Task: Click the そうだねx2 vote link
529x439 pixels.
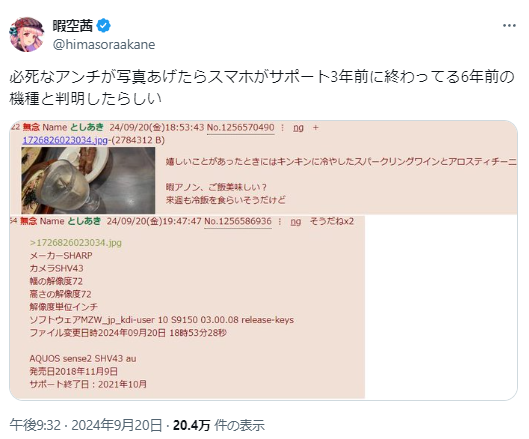Action: coord(332,221)
